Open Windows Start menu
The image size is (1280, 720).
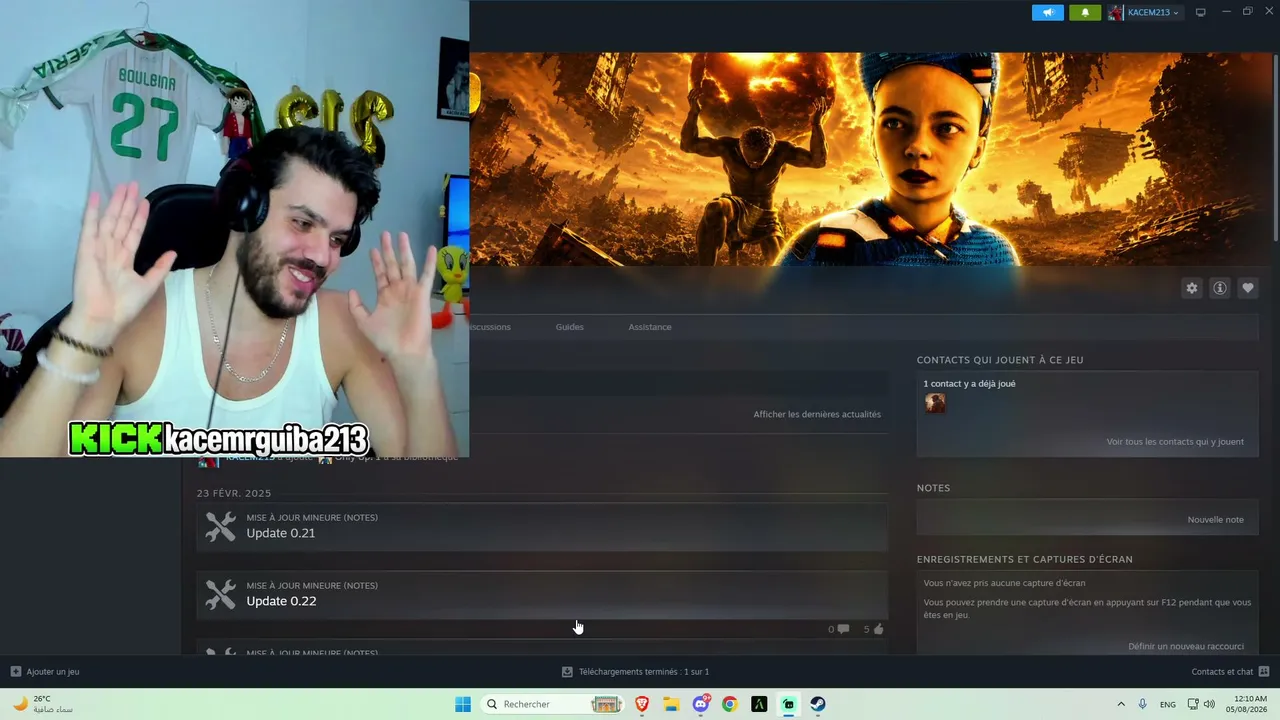(x=462, y=704)
